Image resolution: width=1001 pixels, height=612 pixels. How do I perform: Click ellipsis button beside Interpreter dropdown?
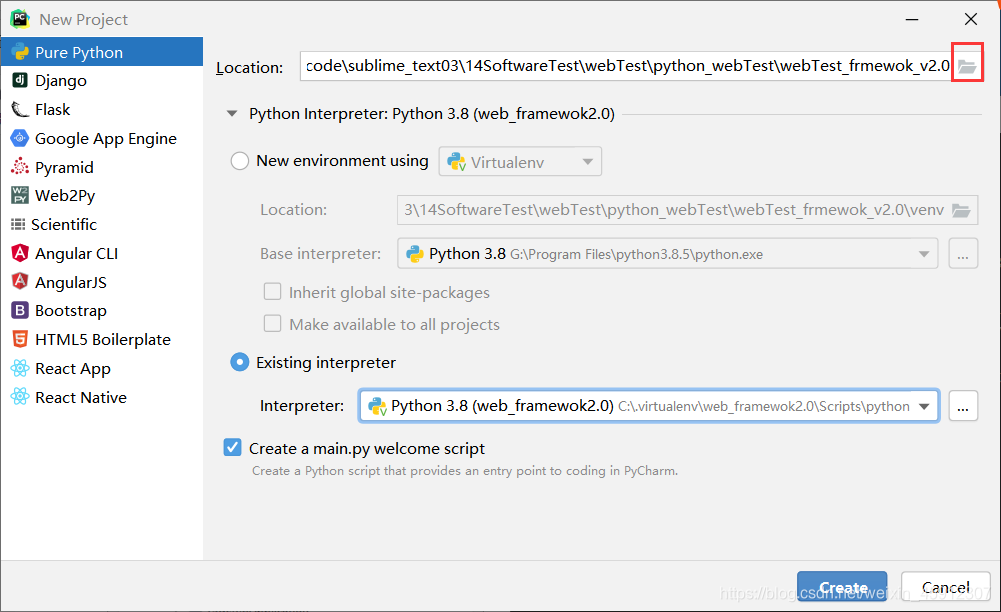(963, 406)
